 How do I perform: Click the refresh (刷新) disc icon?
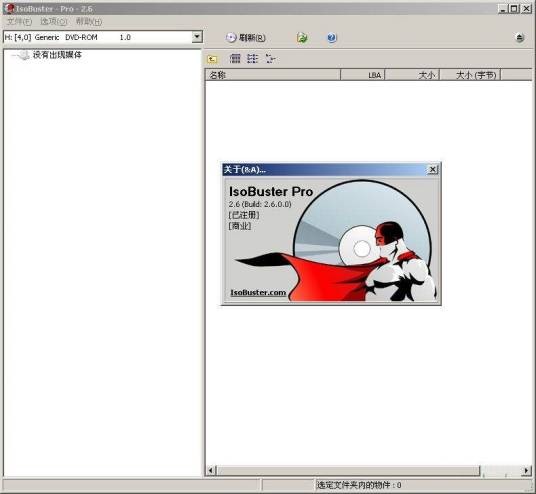[x=231, y=37]
